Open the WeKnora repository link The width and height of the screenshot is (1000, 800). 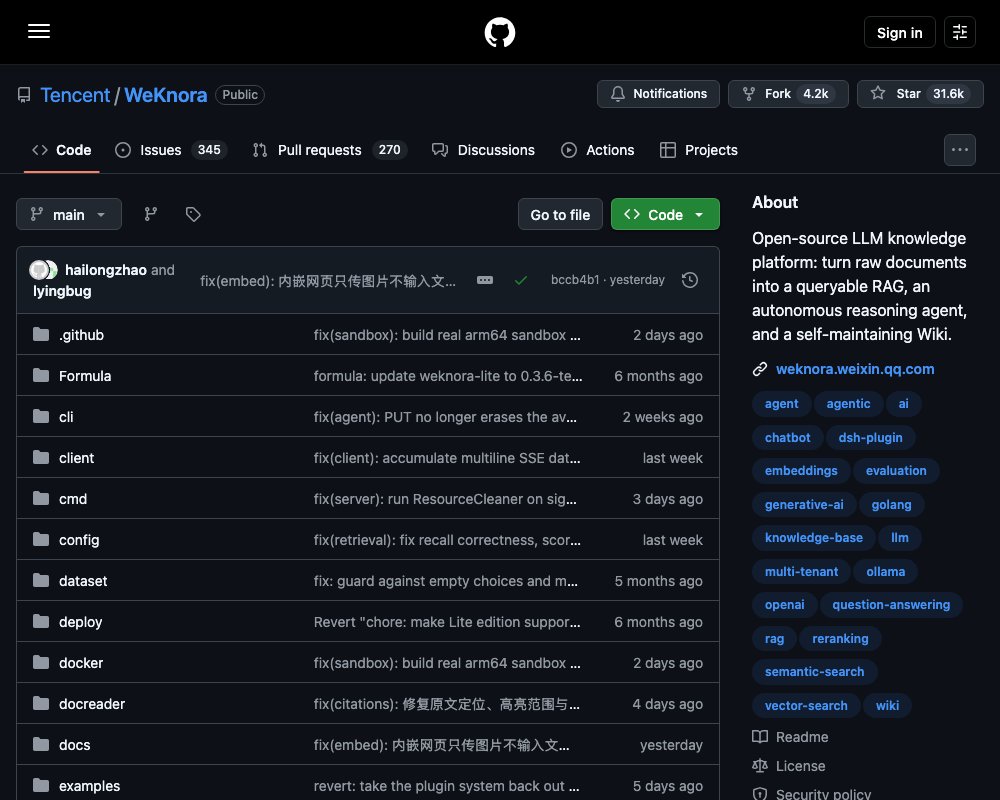click(x=165, y=95)
